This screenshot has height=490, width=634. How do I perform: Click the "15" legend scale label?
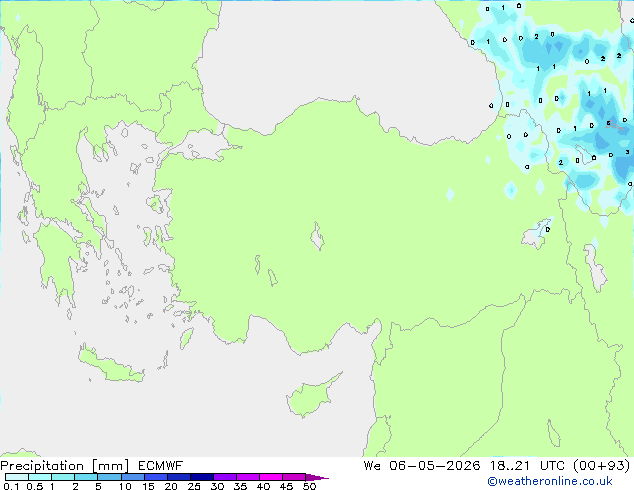click(x=148, y=486)
